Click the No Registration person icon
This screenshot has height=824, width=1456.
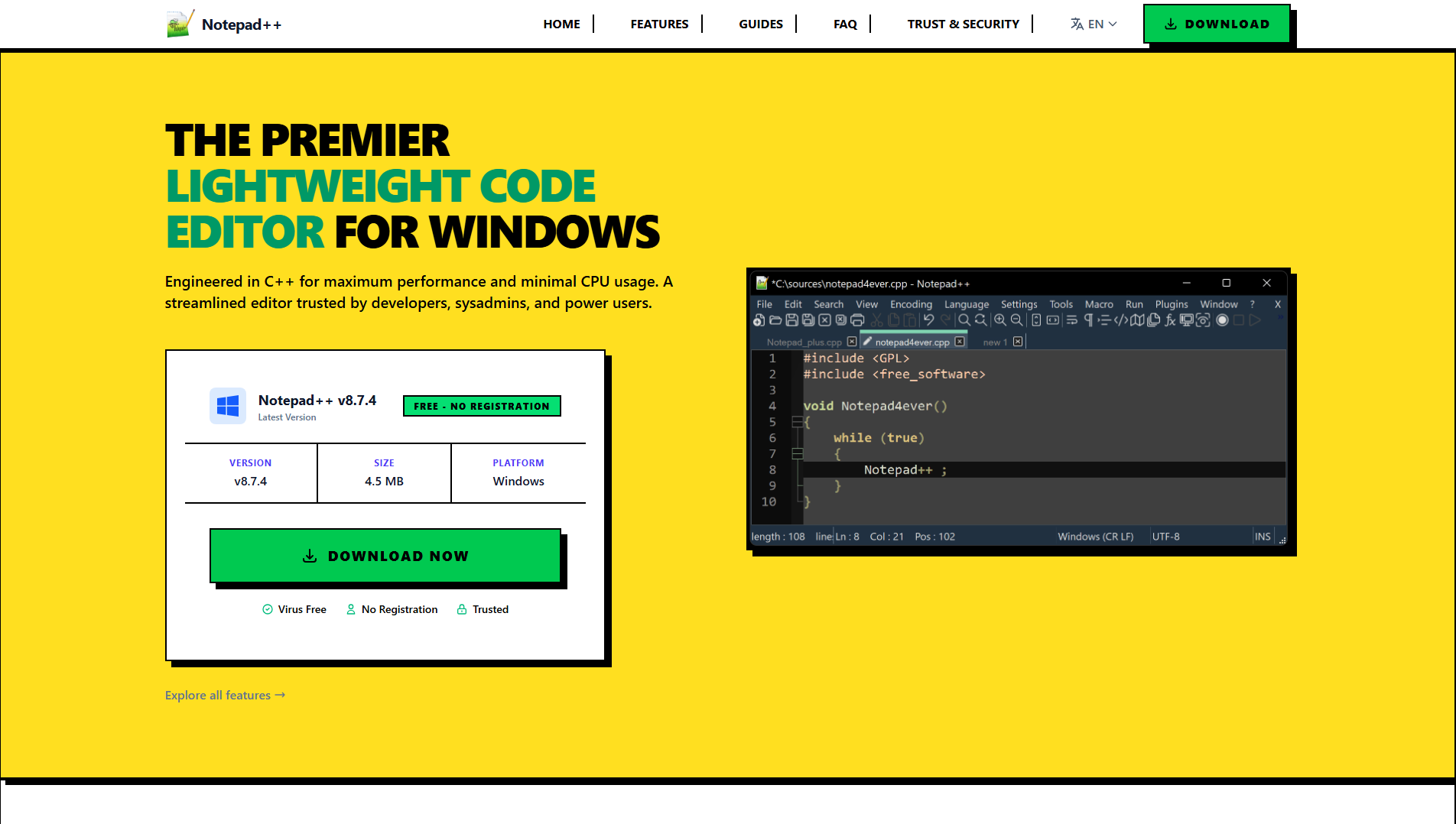pos(351,609)
